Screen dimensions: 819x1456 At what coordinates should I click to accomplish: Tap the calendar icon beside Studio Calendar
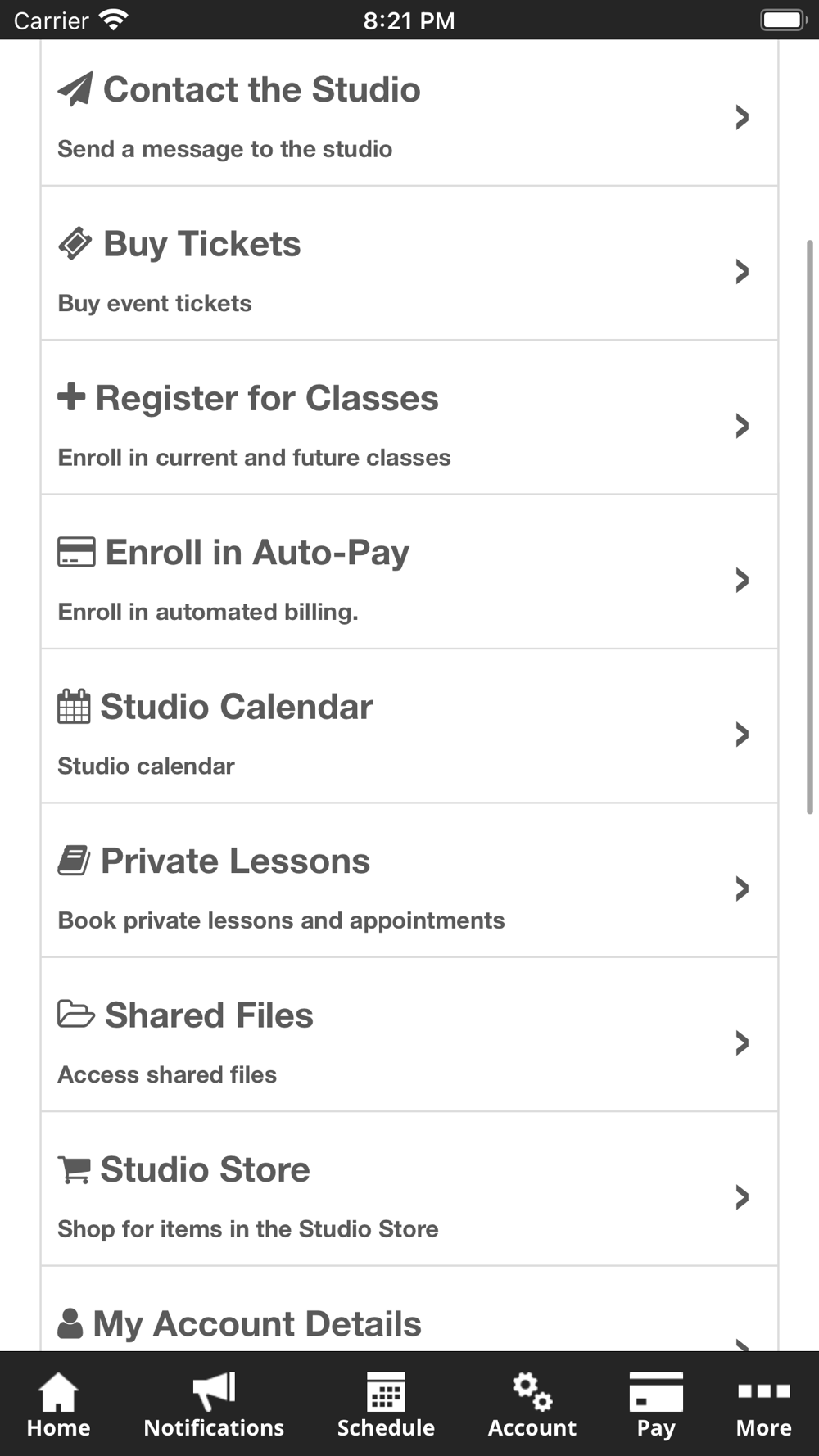click(x=74, y=707)
